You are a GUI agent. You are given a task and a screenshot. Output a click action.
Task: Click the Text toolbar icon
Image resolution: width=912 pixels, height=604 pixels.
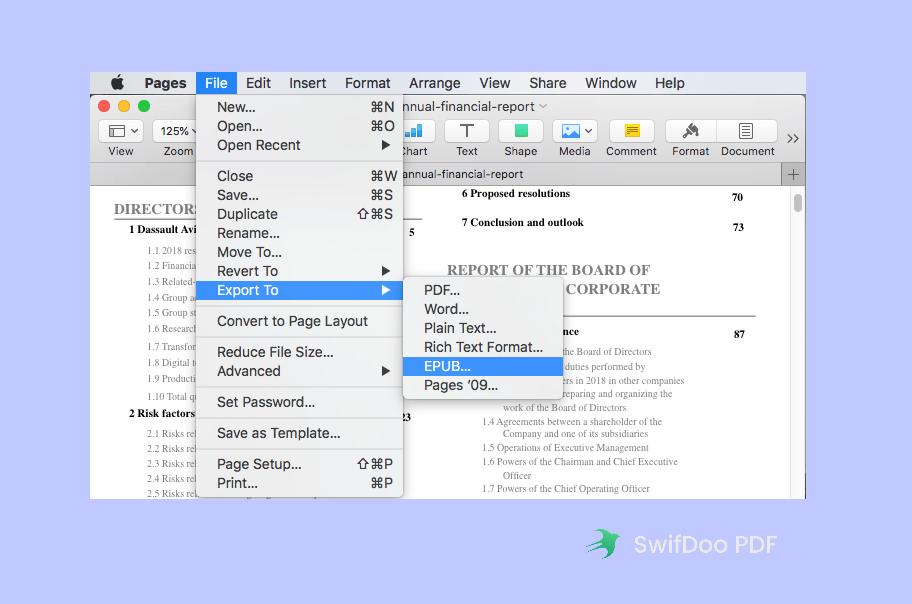(466, 132)
